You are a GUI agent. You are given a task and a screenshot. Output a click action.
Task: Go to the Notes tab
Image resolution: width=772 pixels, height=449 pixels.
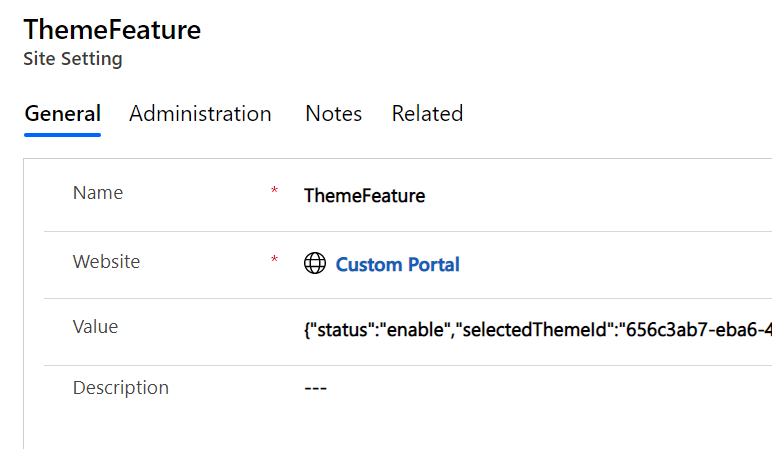(333, 114)
